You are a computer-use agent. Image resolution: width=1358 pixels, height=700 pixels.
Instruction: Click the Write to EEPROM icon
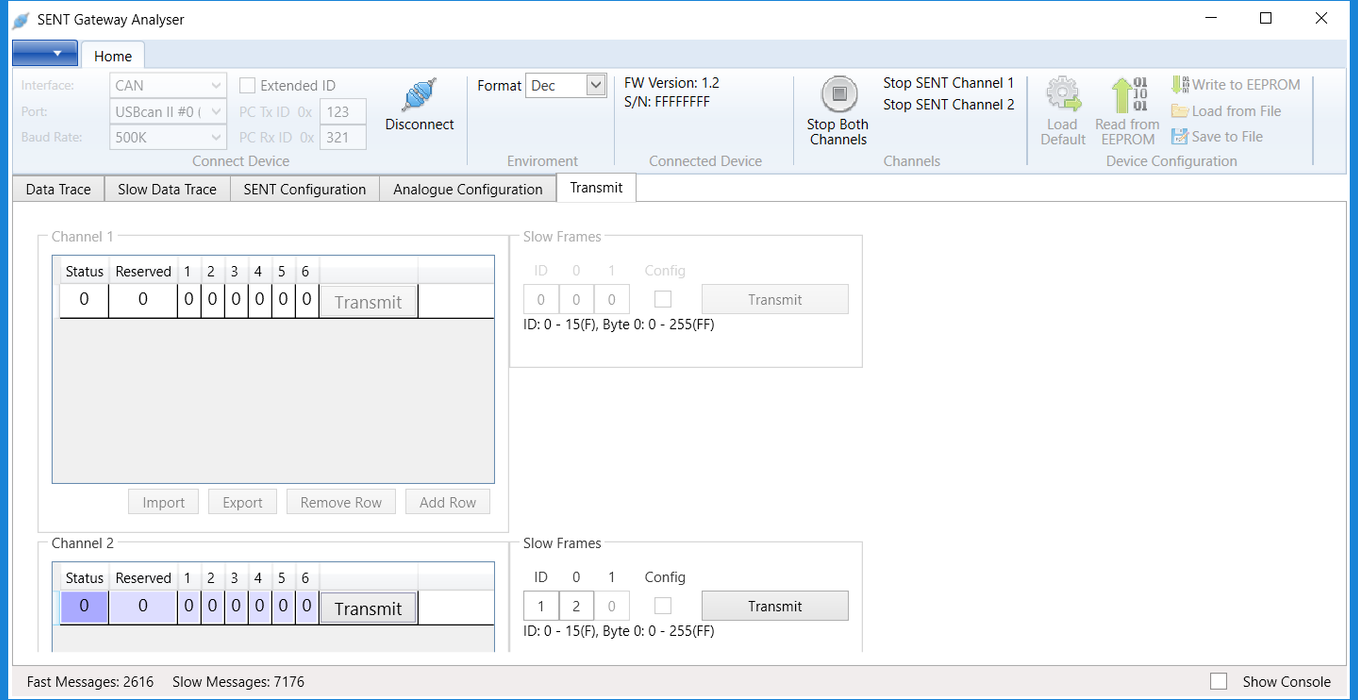click(x=1182, y=84)
